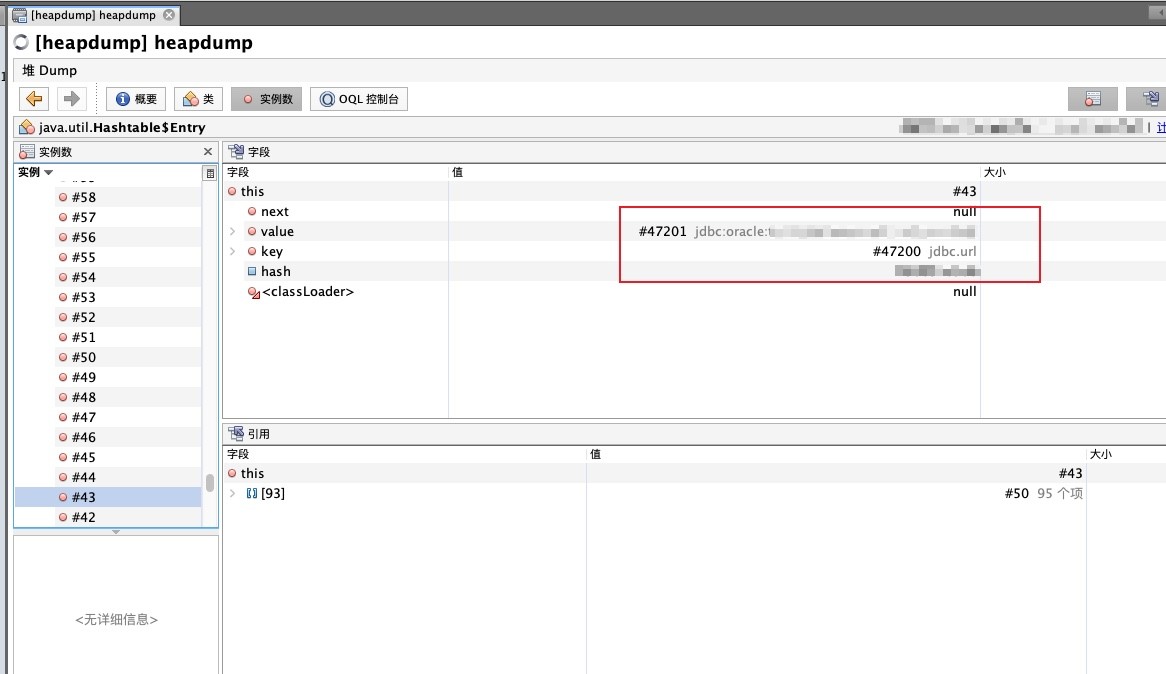
Task: Click the blue link at top right
Action: tap(1160, 127)
